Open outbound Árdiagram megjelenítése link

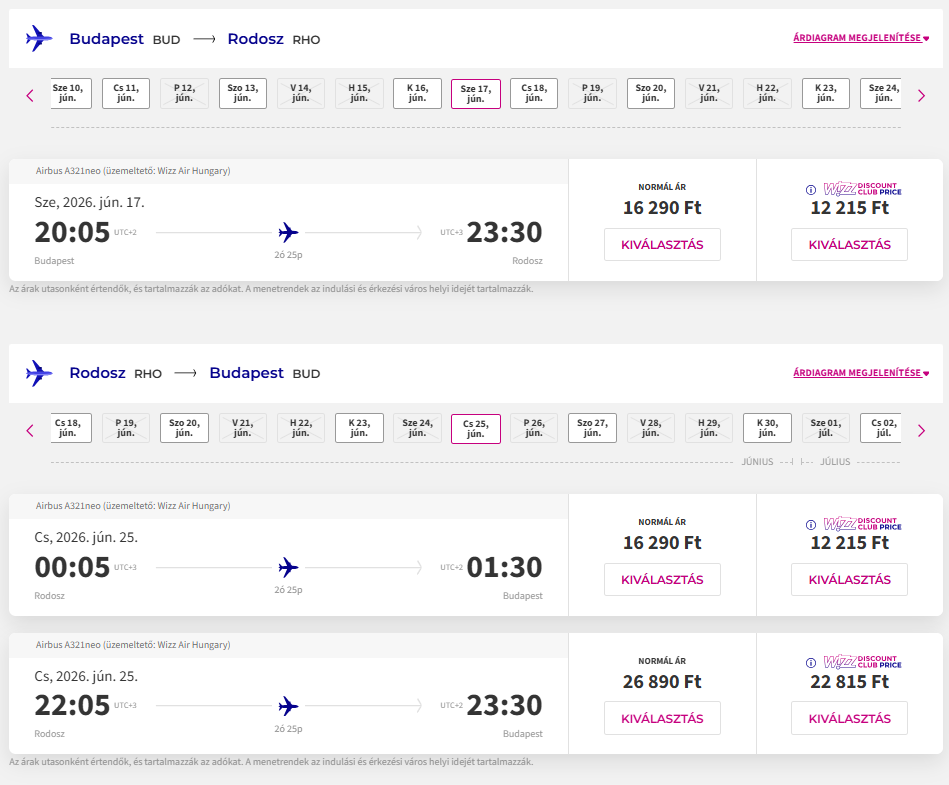pyautogui.click(x=860, y=39)
